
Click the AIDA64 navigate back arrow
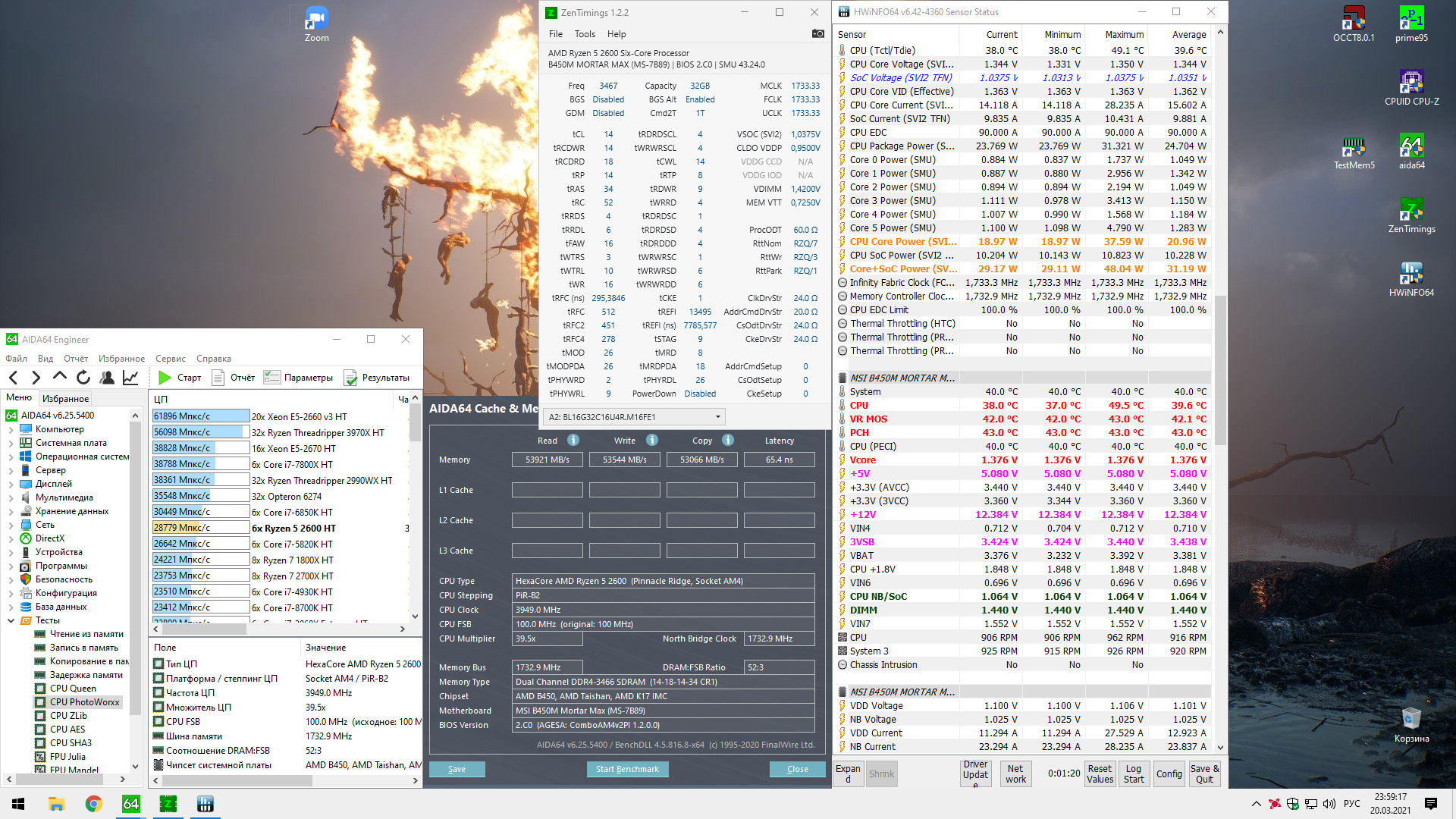point(14,377)
